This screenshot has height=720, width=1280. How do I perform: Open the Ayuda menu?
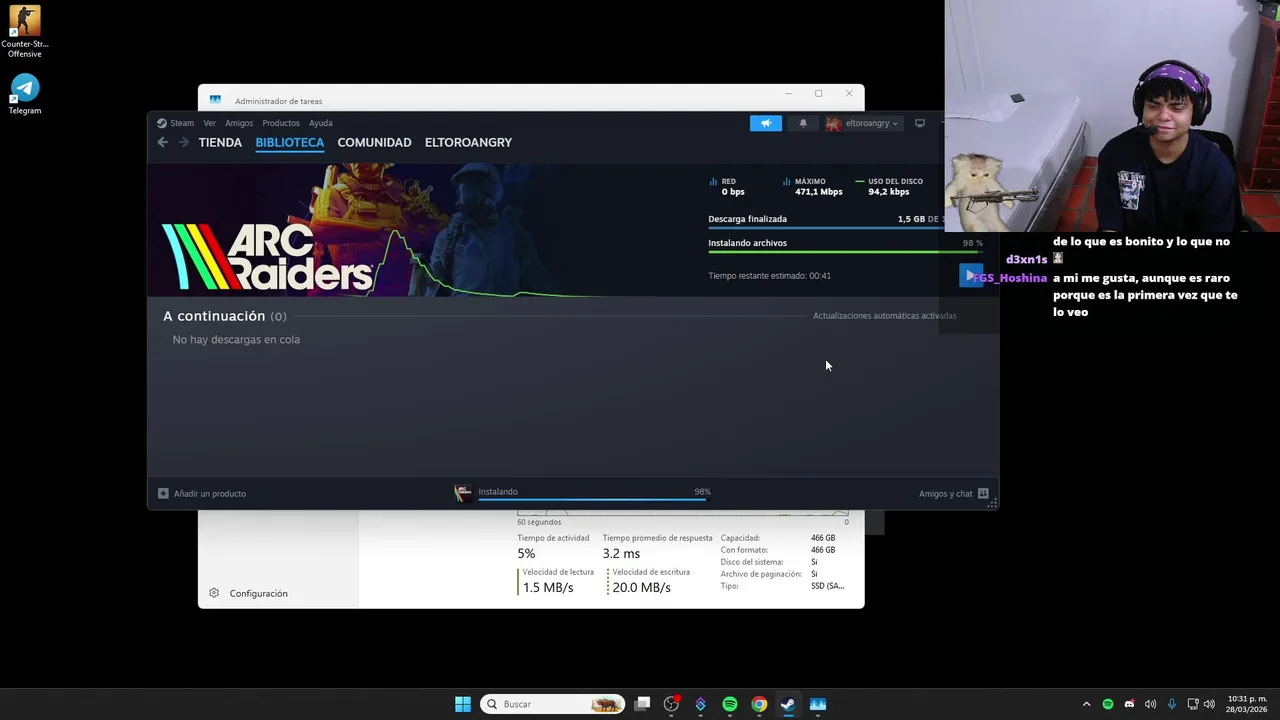pyautogui.click(x=321, y=123)
